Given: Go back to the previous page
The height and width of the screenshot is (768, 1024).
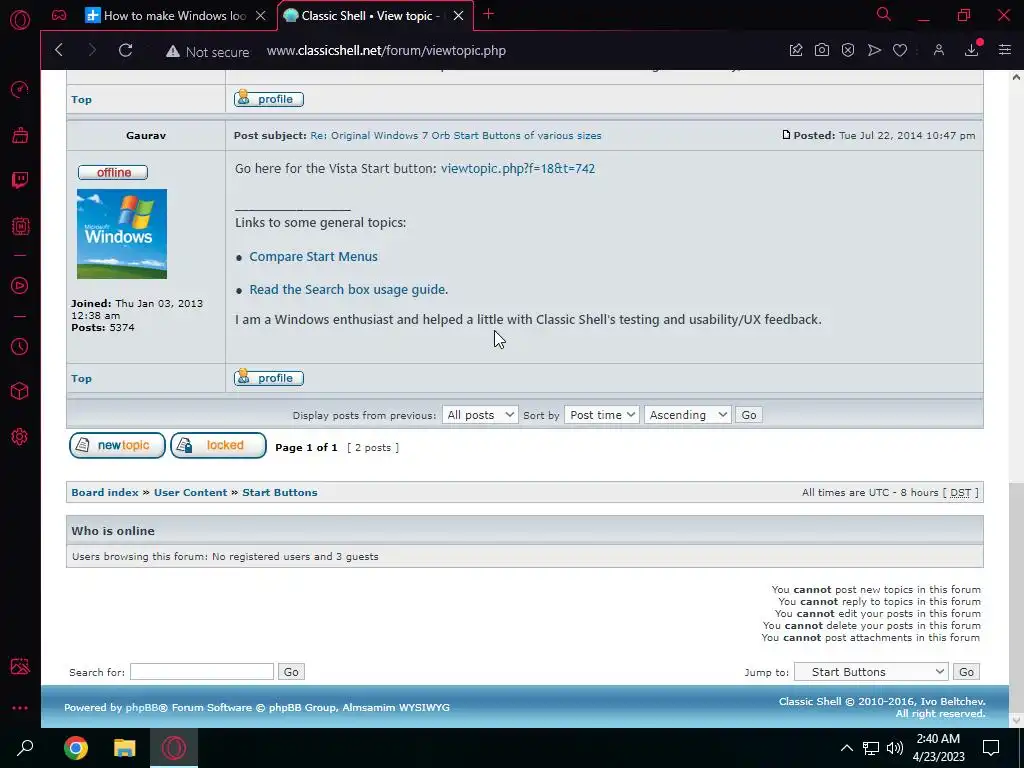Looking at the screenshot, I should point(59,50).
